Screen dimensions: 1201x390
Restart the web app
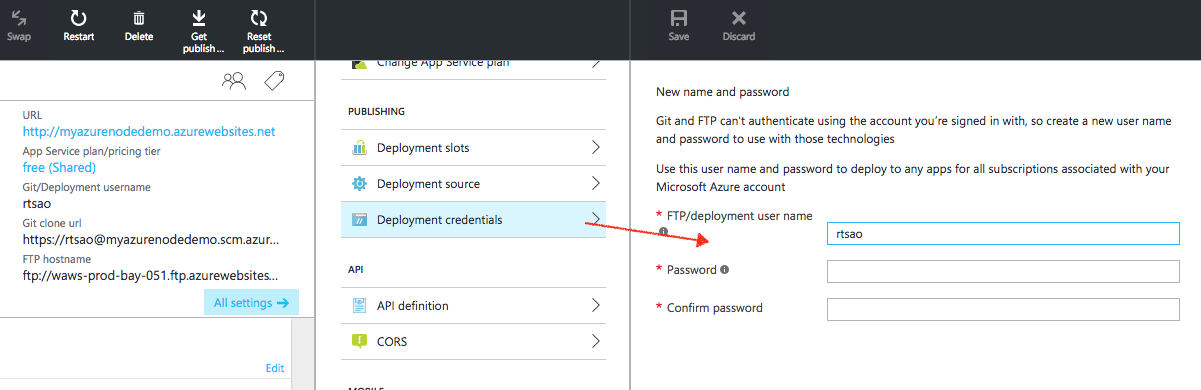pos(79,18)
